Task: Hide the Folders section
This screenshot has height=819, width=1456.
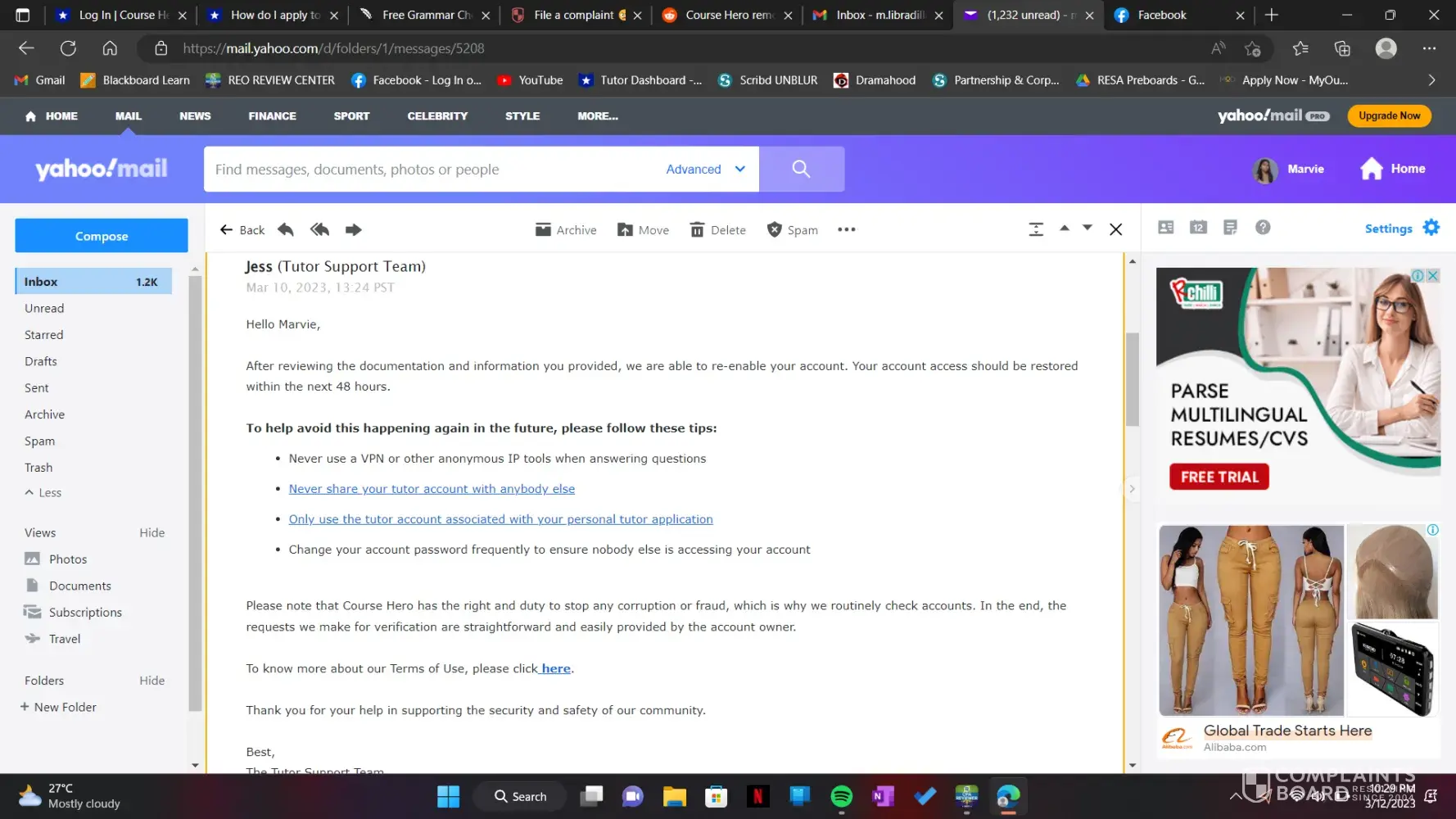Action: click(x=151, y=681)
